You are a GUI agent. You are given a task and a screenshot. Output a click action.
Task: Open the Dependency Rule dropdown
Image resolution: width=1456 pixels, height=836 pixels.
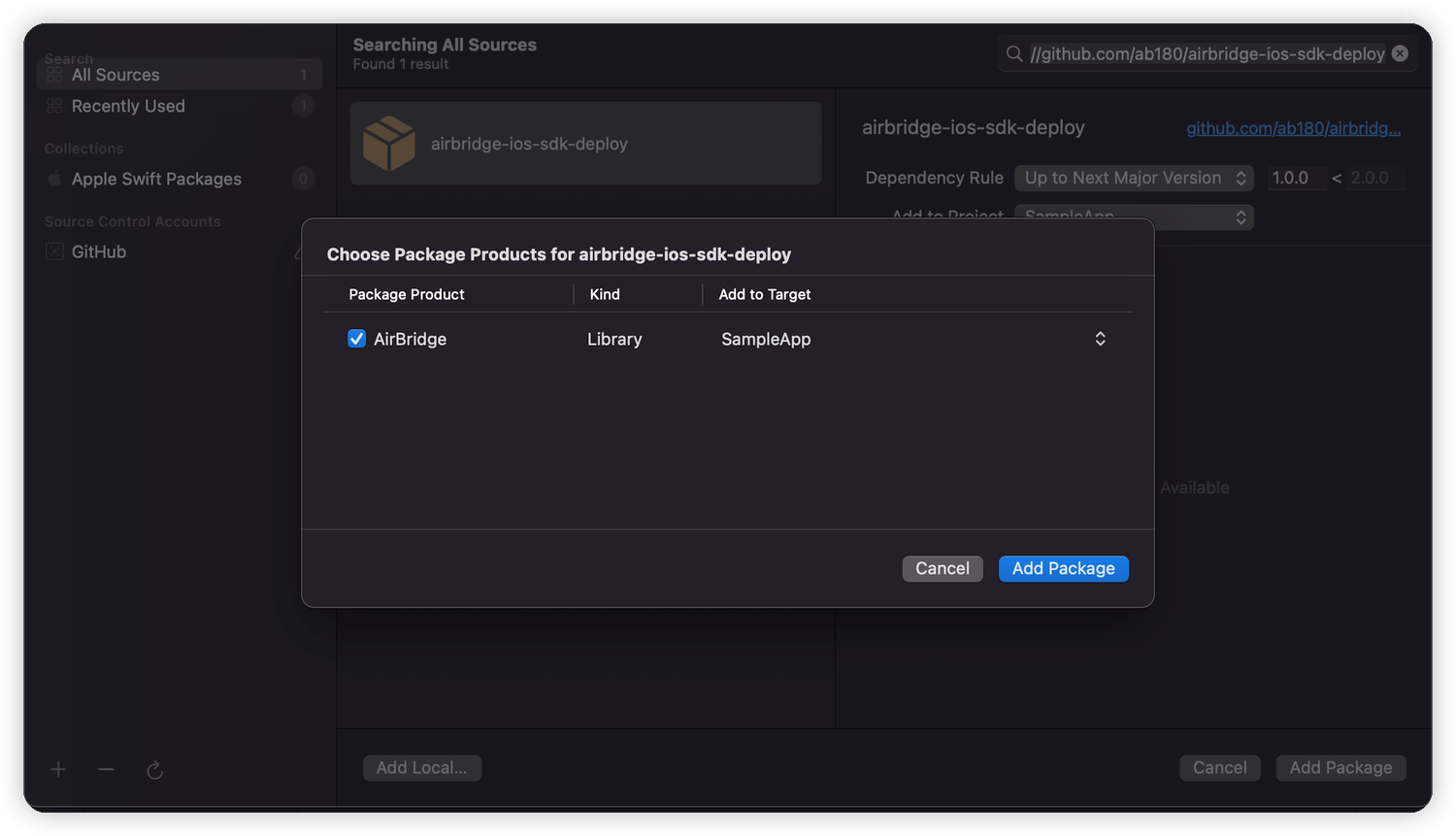coord(1134,178)
